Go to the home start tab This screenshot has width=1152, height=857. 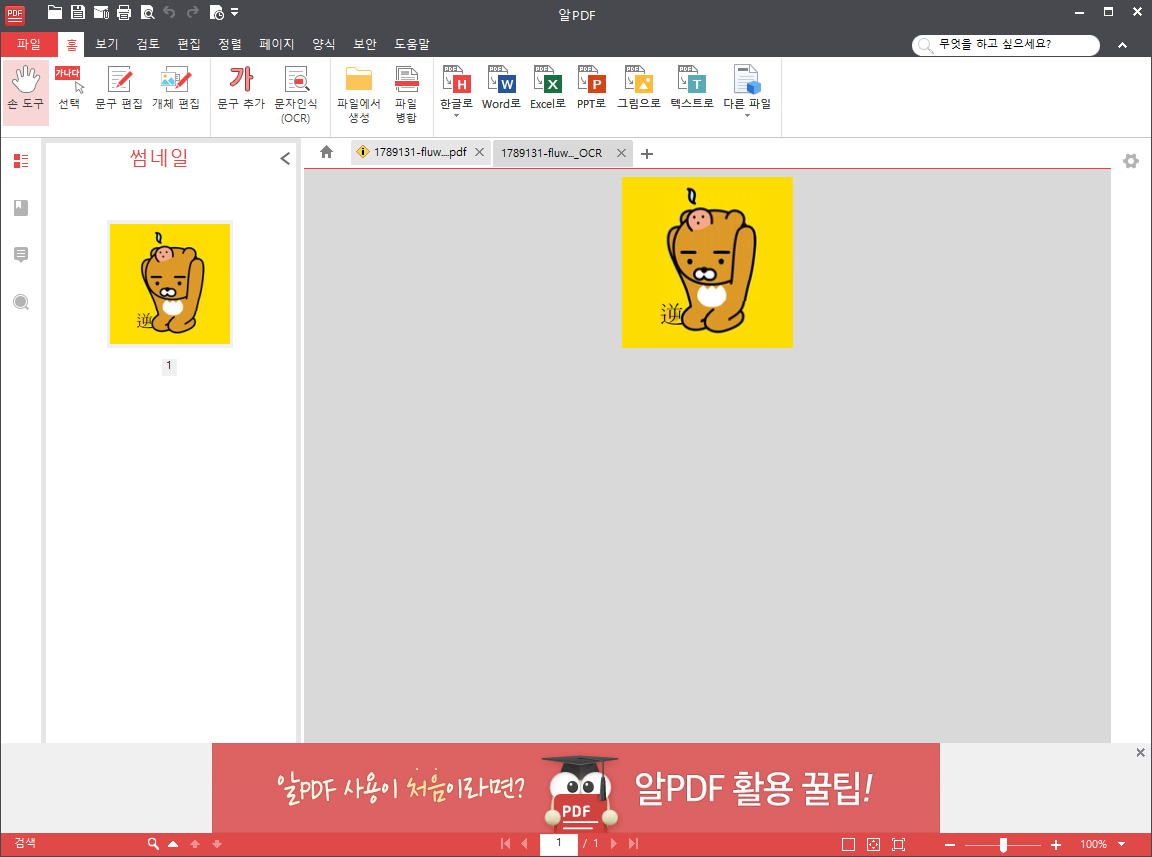pos(327,152)
